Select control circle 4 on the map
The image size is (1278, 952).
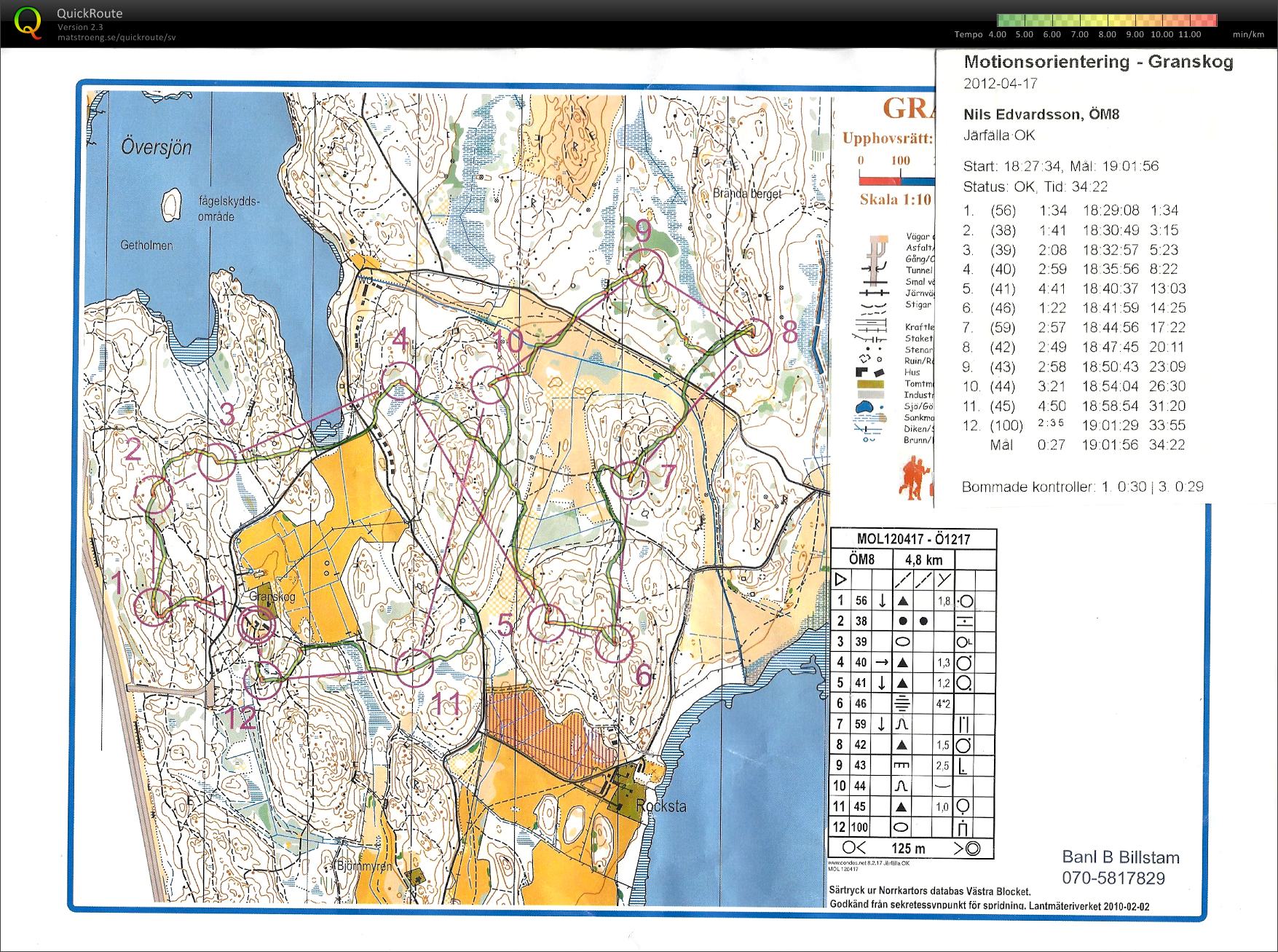[400, 380]
